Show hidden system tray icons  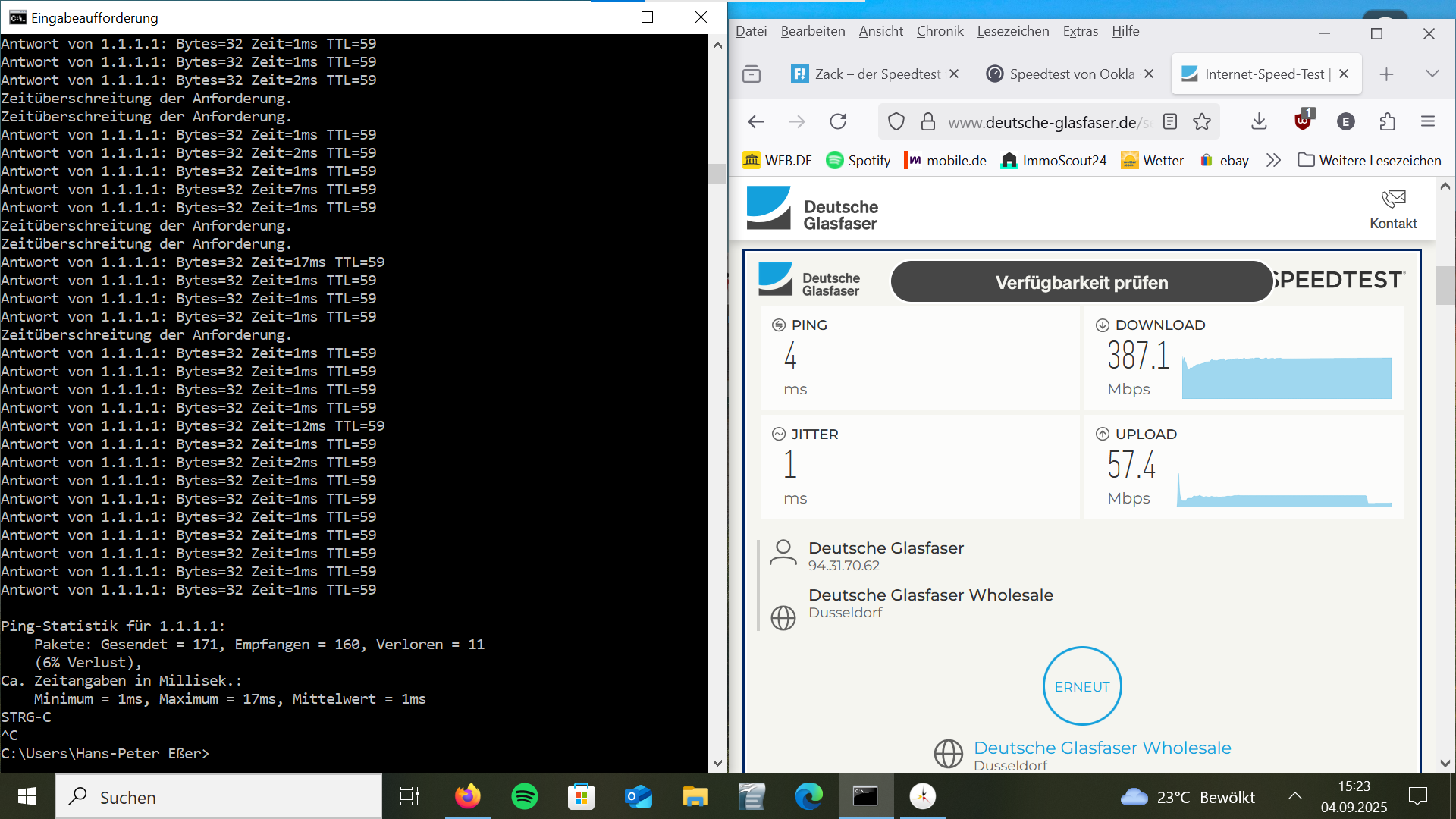point(1295,796)
